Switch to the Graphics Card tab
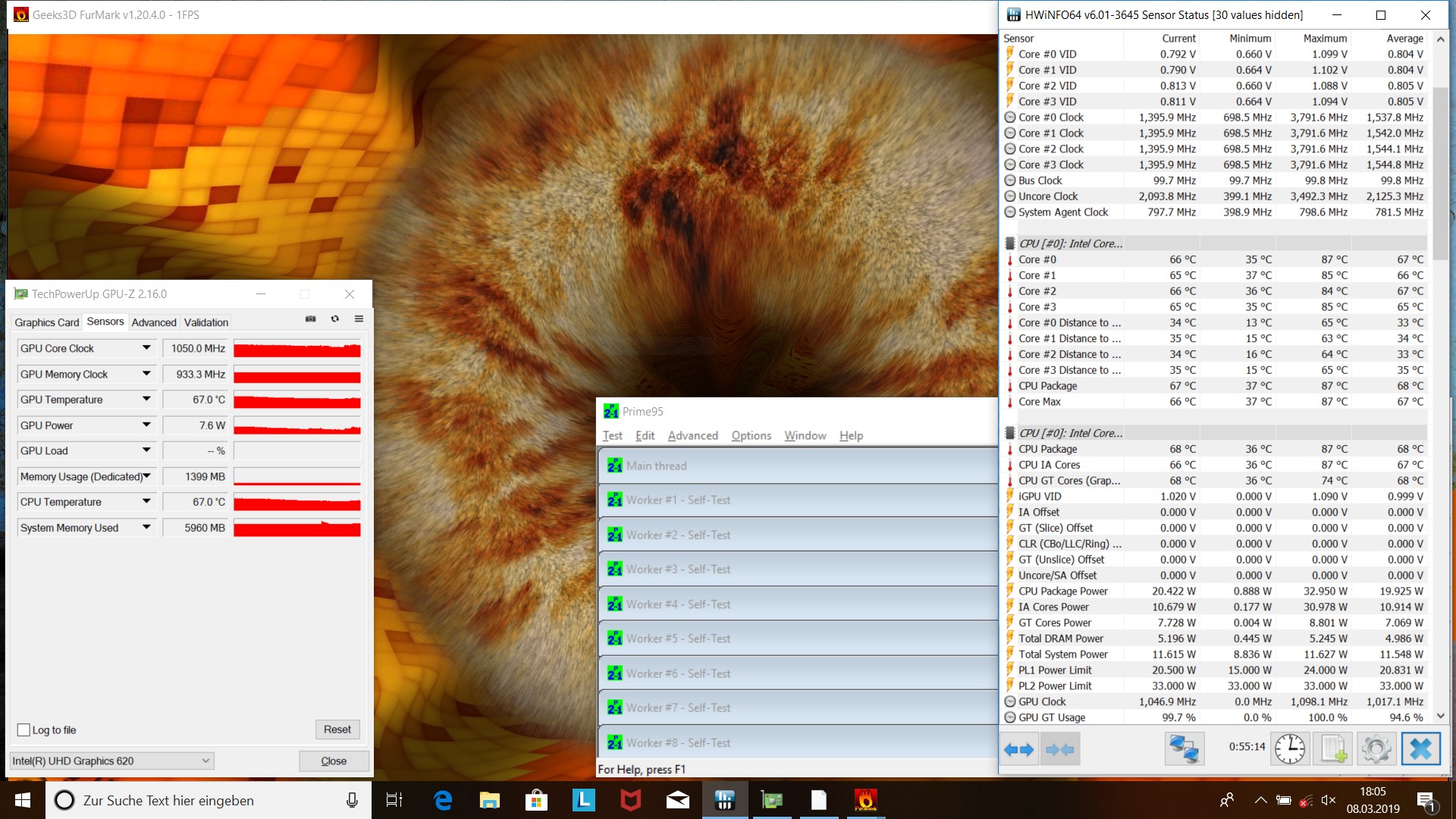 tap(47, 322)
